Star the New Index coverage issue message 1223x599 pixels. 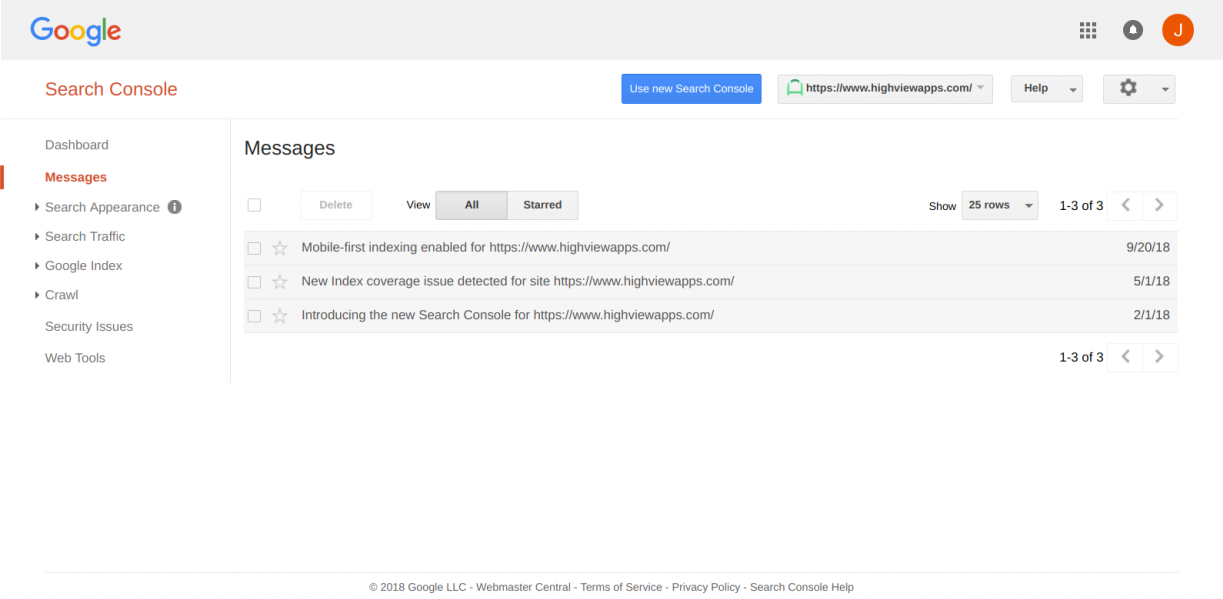click(280, 282)
